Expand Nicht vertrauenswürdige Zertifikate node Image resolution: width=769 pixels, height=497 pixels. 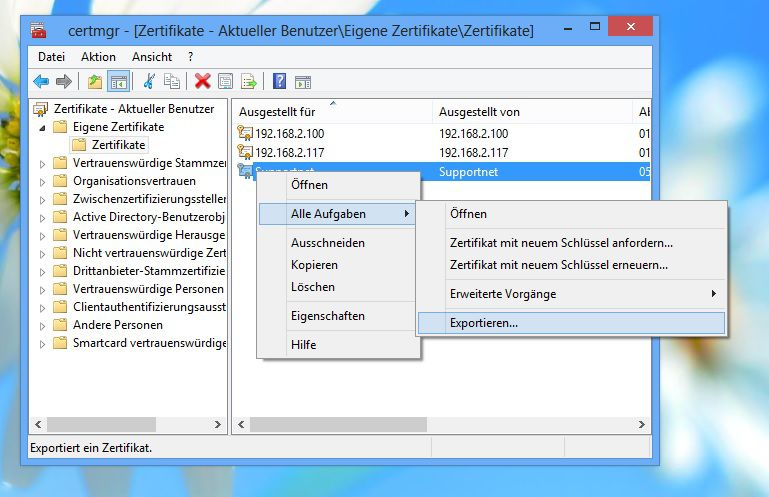tap(43, 254)
